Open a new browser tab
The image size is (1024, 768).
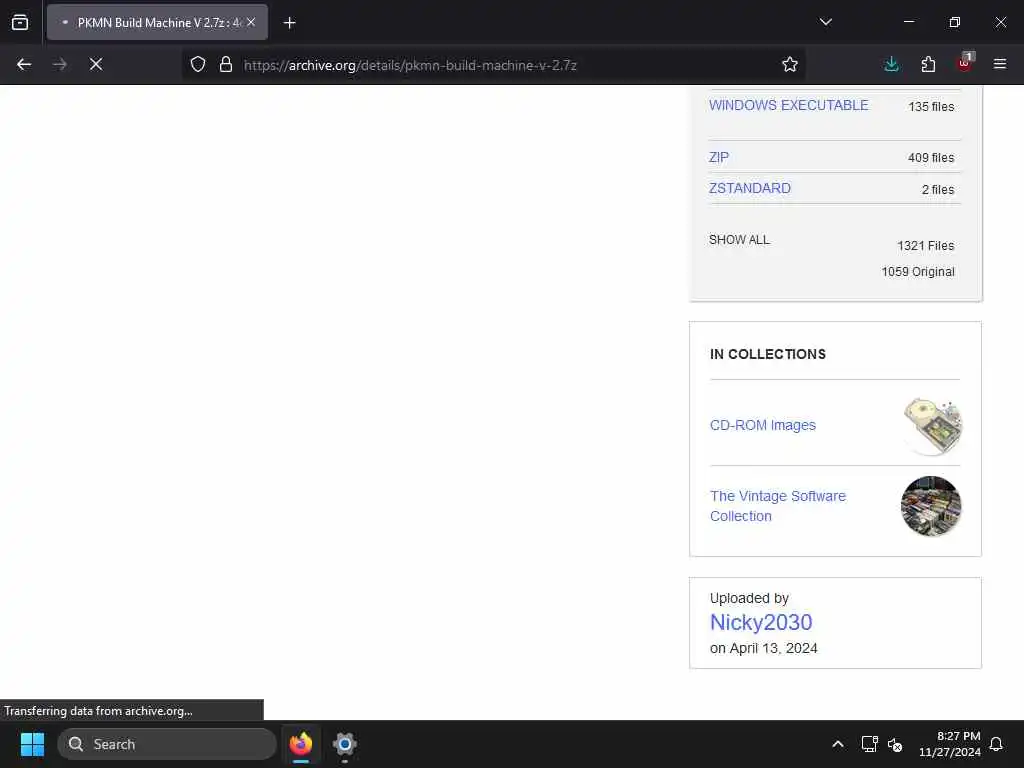[289, 23]
